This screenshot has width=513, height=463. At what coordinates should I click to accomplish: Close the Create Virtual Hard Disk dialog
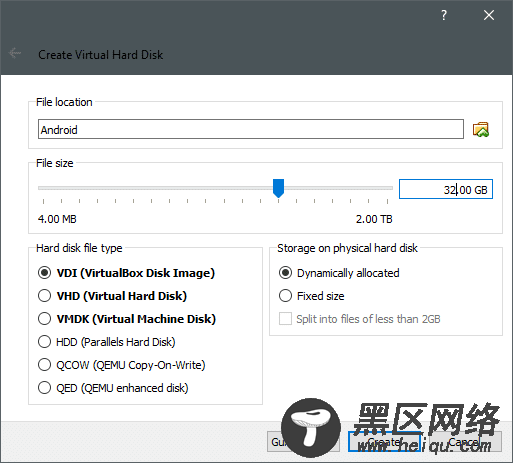pos(489,15)
